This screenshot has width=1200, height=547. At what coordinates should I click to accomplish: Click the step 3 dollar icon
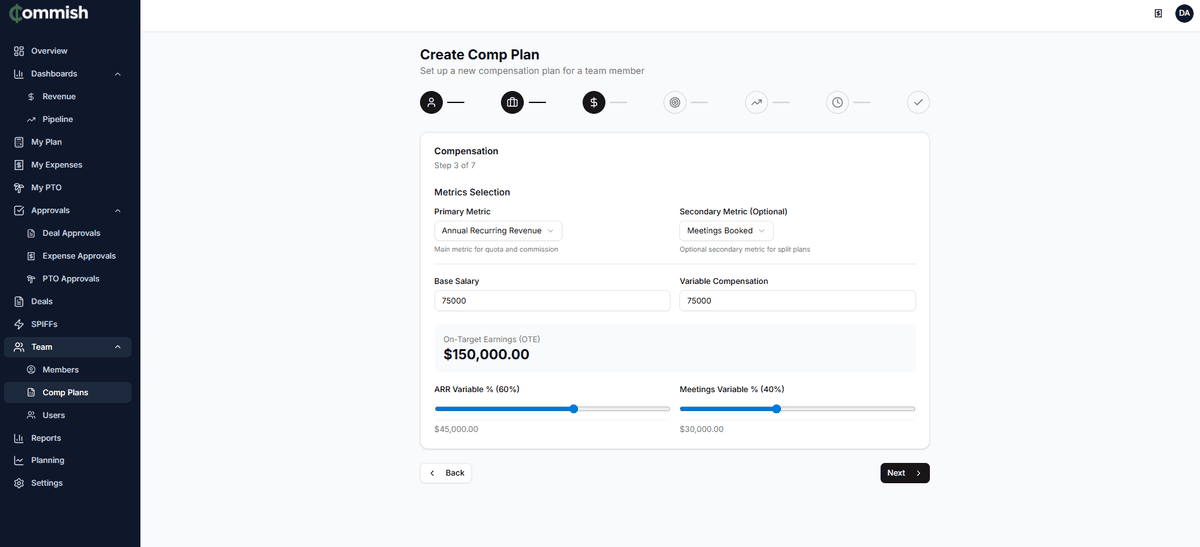click(x=594, y=102)
